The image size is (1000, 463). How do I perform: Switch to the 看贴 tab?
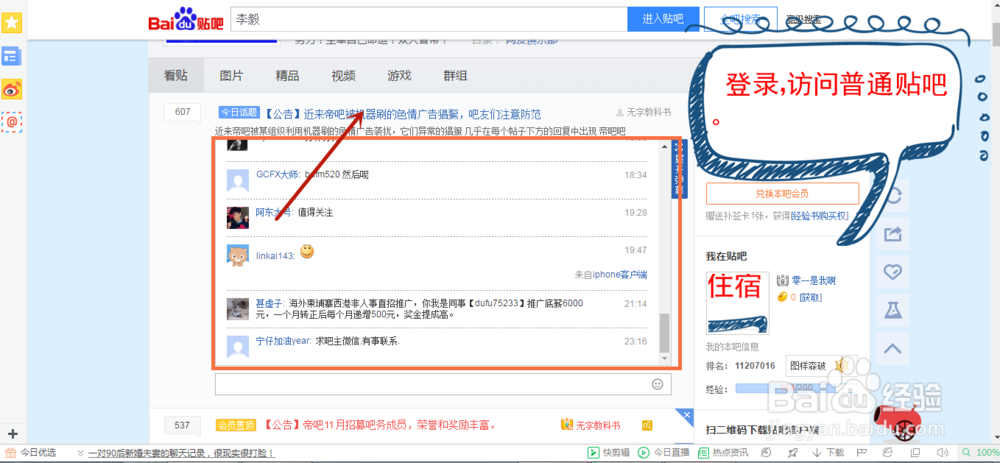176,76
